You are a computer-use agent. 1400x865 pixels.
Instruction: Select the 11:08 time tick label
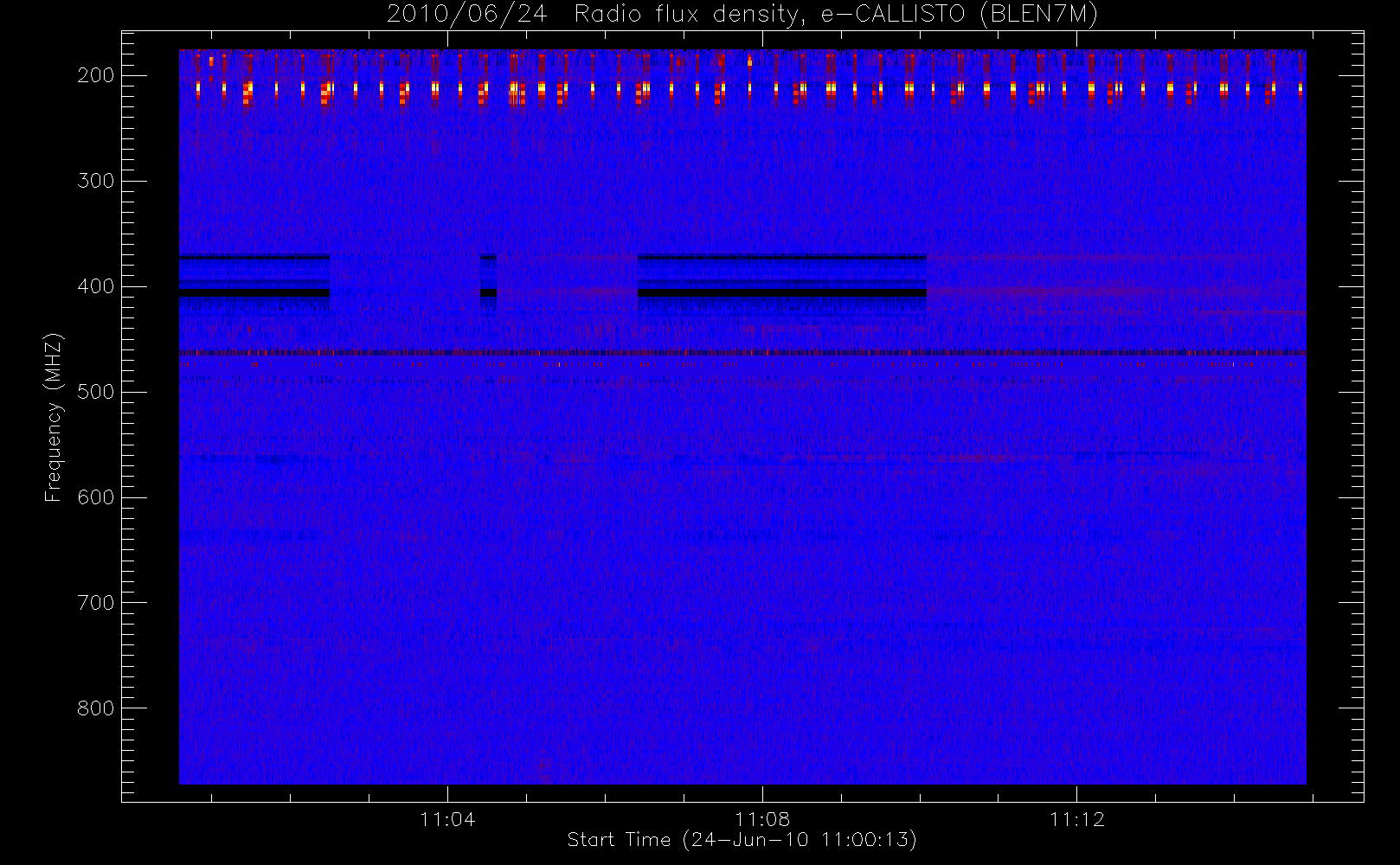[762, 819]
